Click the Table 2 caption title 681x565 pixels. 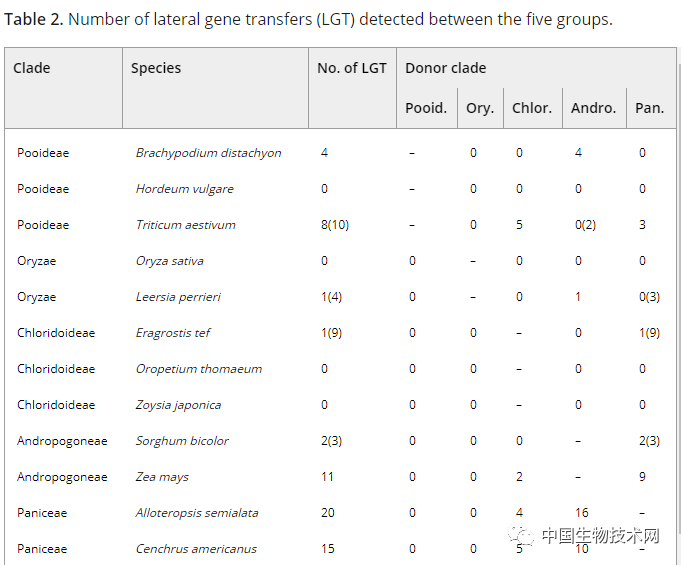tap(308, 20)
